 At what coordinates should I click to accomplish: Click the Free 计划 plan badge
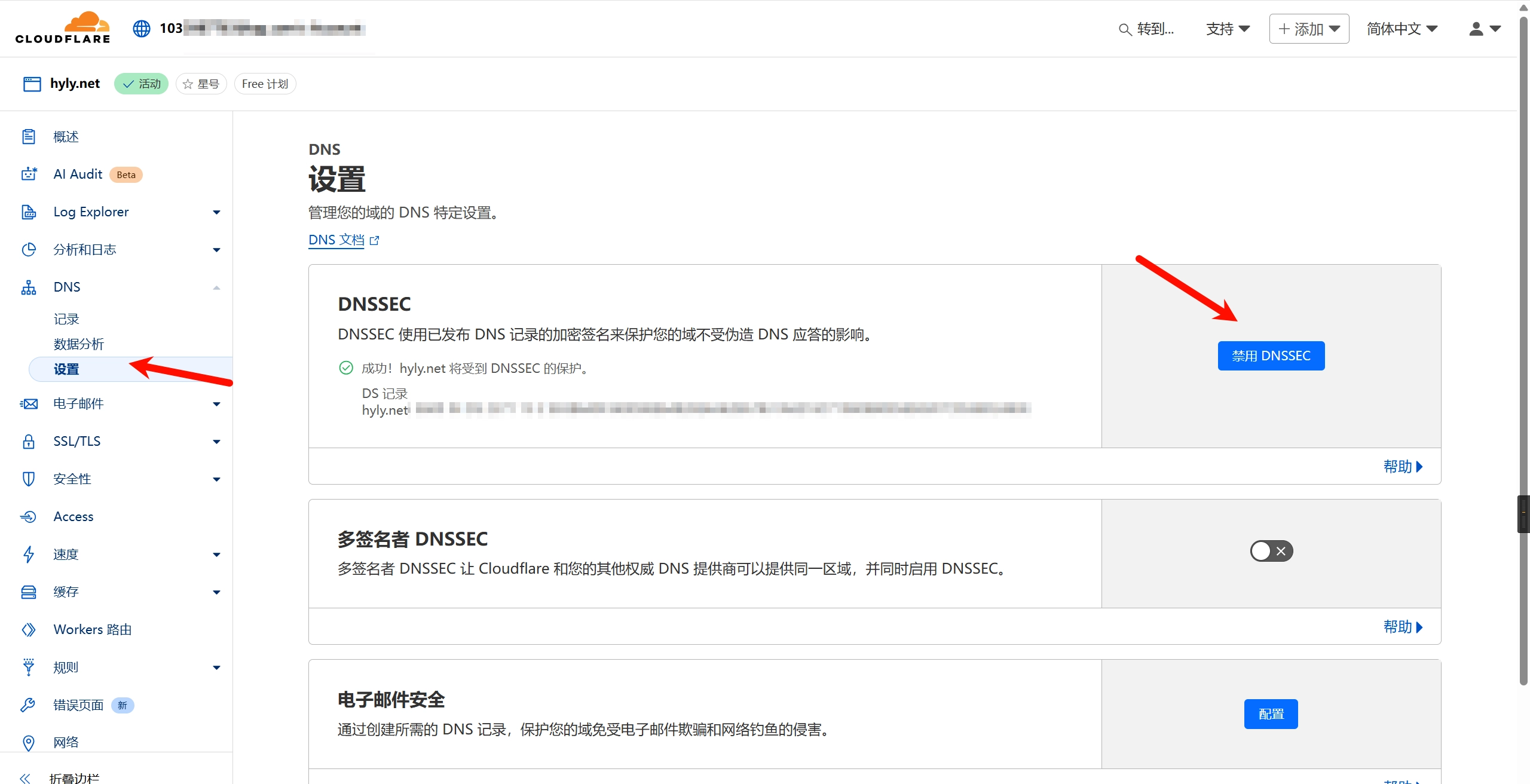[265, 84]
